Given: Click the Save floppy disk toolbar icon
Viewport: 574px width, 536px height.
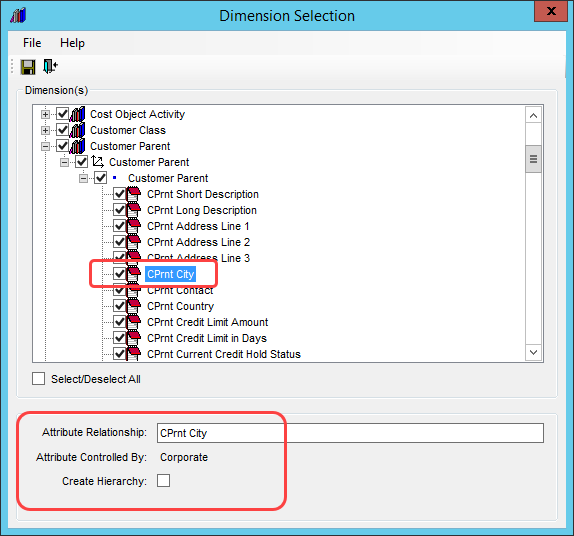Looking at the screenshot, I should click(28, 67).
